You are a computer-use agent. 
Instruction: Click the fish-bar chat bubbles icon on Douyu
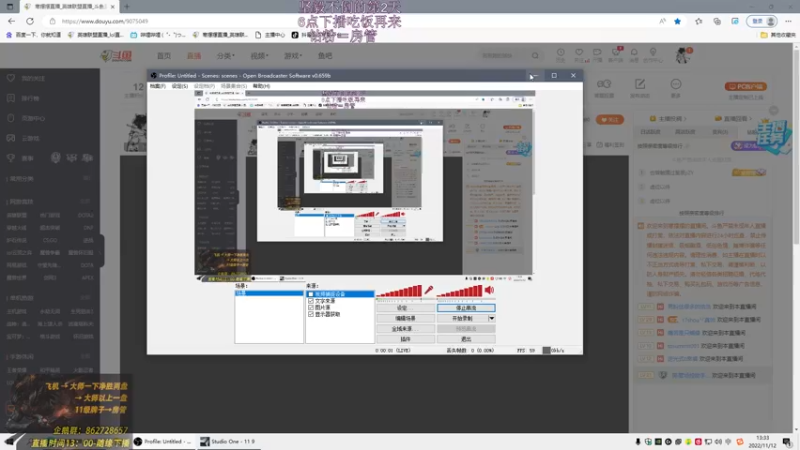click(x=604, y=84)
